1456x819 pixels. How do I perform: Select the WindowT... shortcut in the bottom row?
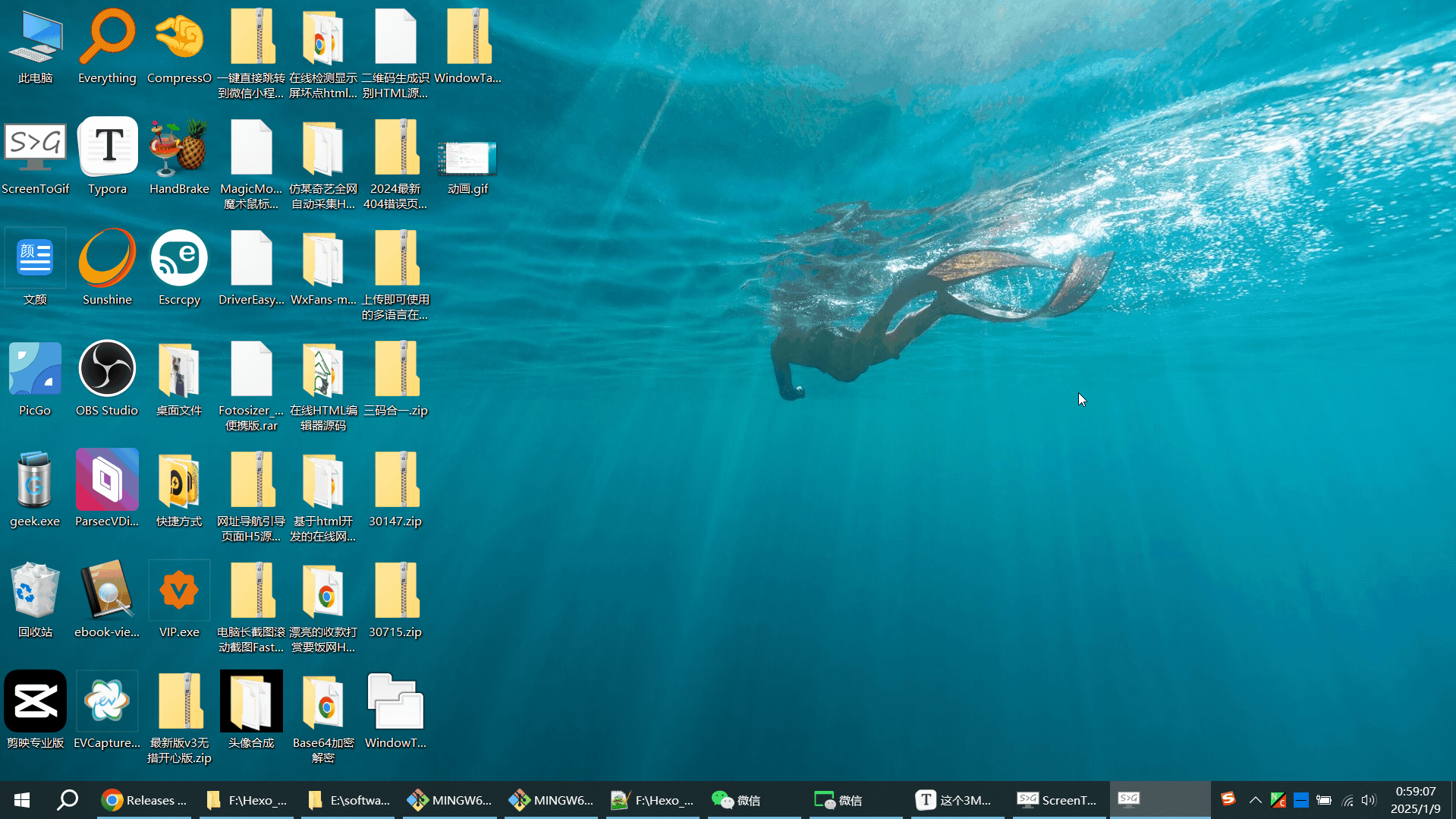[x=395, y=710]
